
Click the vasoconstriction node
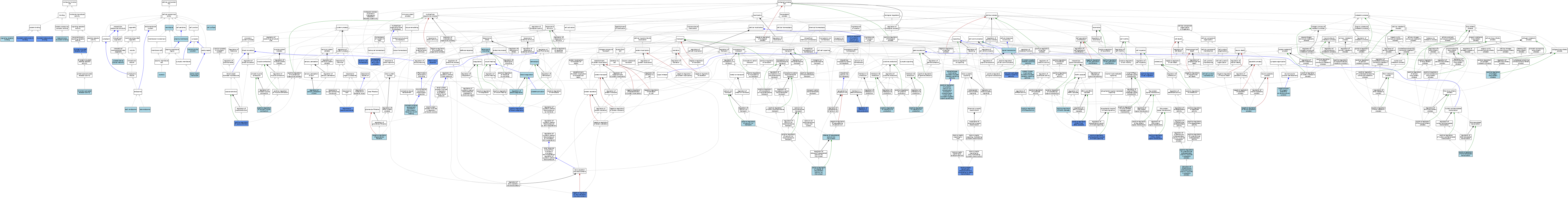[231, 92]
